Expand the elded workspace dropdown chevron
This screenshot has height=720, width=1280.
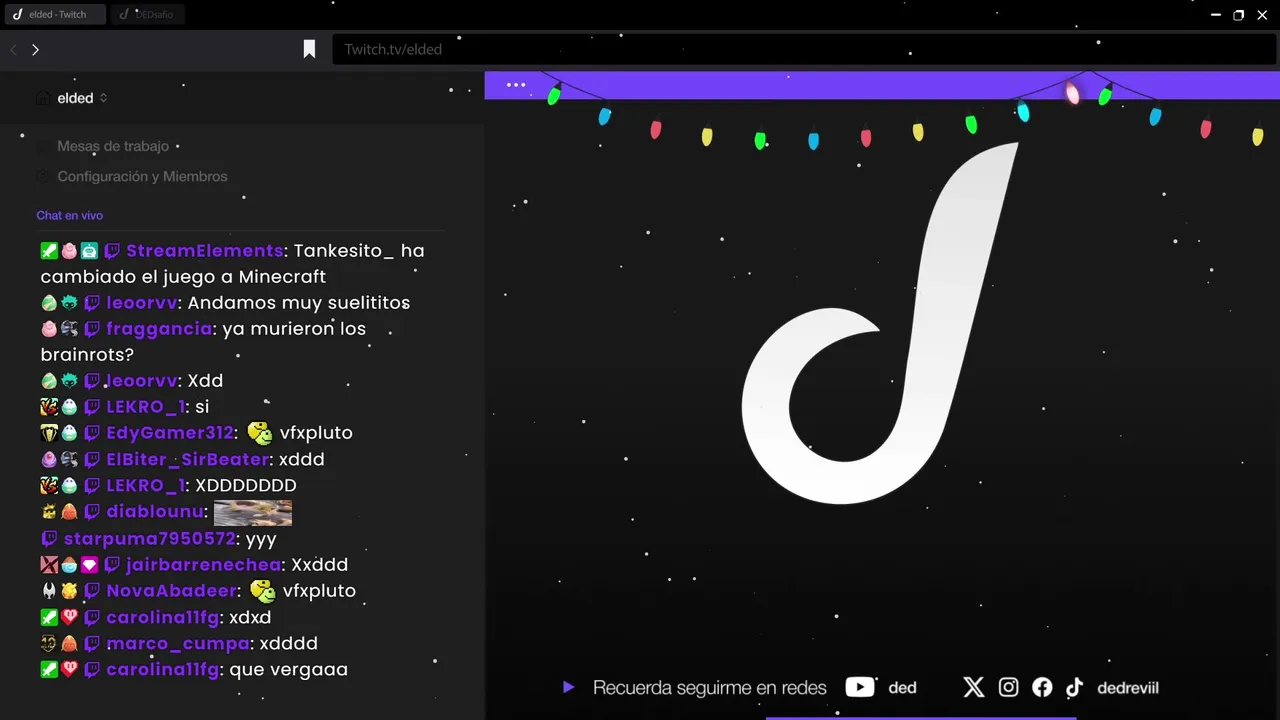point(103,98)
